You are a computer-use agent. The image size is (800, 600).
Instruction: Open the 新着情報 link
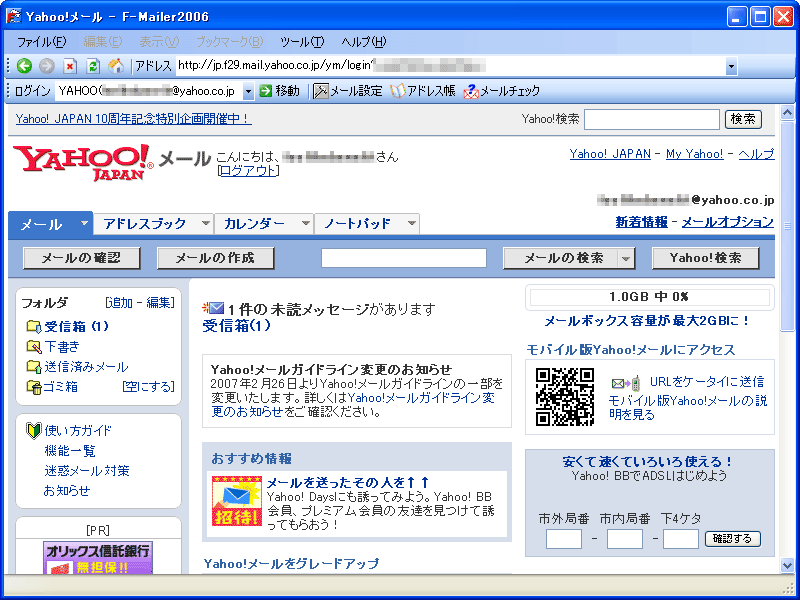pos(641,222)
